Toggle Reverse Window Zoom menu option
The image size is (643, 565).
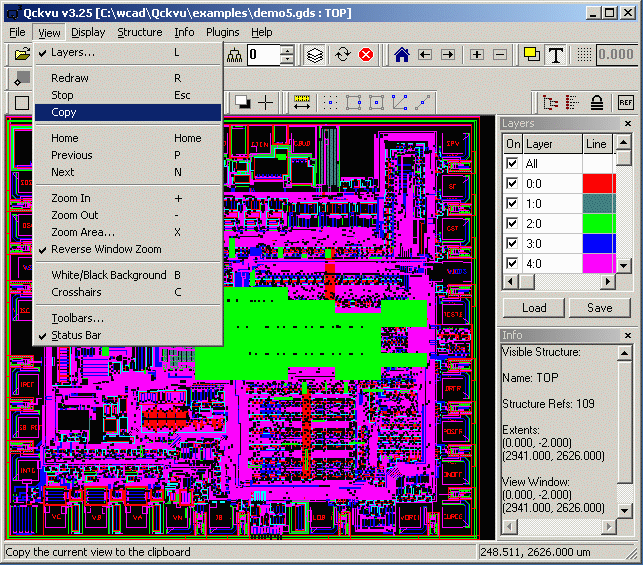[x=128, y=249]
